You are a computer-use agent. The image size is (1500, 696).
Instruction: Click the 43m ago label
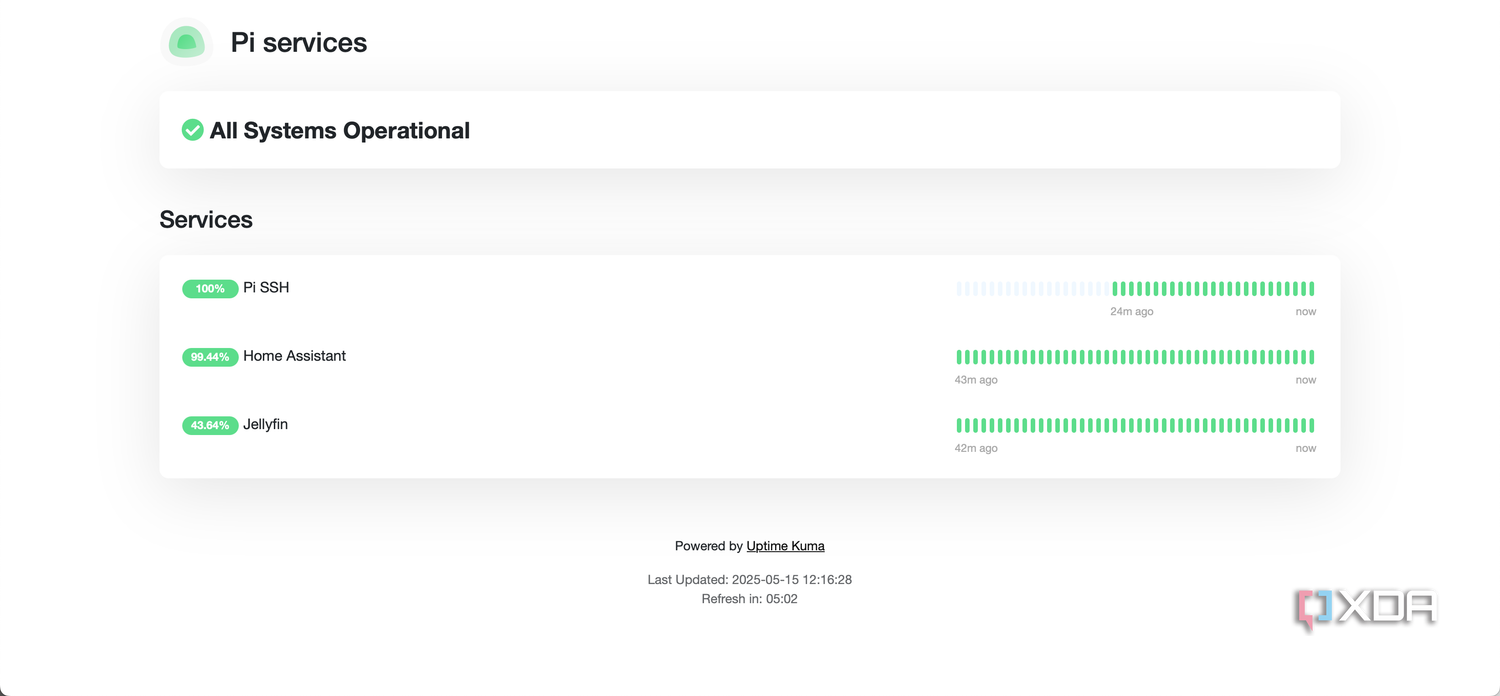pyautogui.click(x=976, y=380)
